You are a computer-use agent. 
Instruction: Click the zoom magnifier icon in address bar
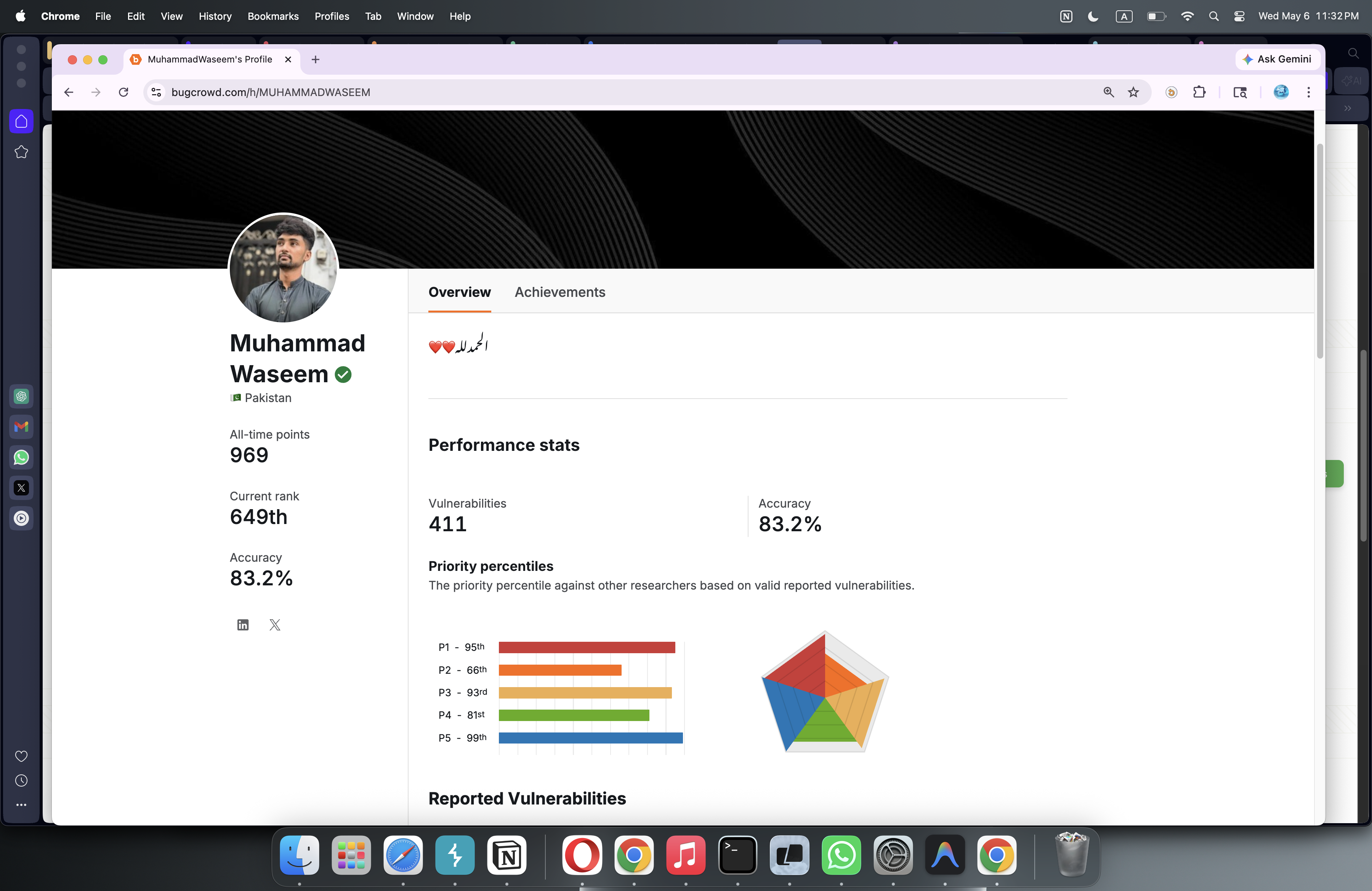pyautogui.click(x=1109, y=92)
